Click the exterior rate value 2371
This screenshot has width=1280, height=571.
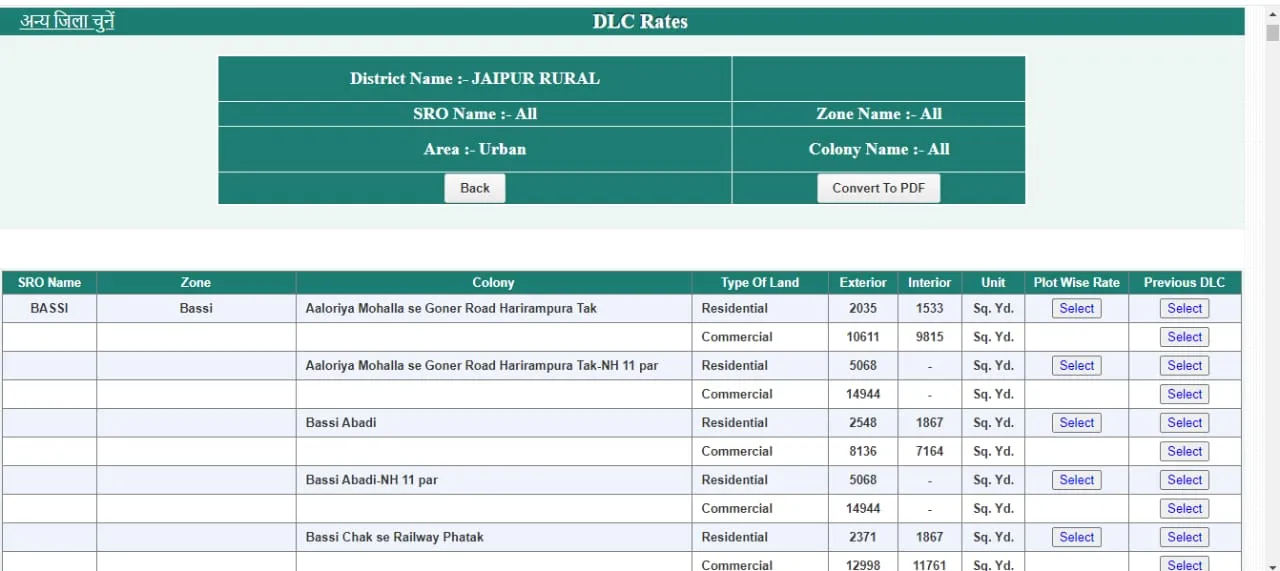click(x=863, y=537)
